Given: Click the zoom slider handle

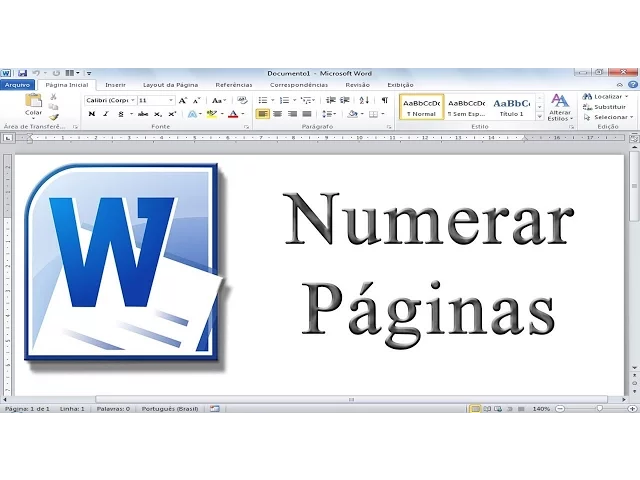Looking at the screenshot, I should pos(599,409).
